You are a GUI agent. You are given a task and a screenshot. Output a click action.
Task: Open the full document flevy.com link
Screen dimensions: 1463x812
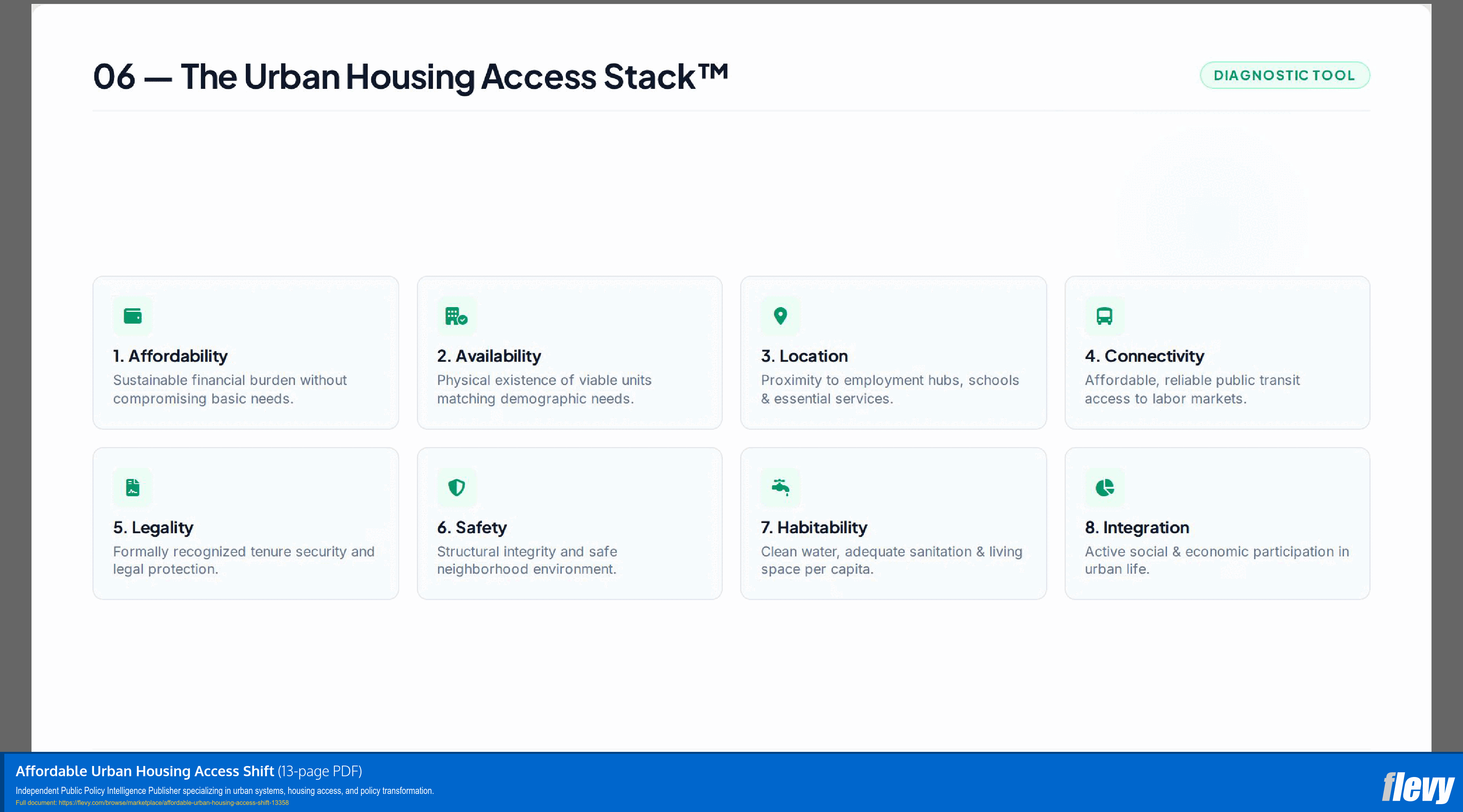(173, 803)
